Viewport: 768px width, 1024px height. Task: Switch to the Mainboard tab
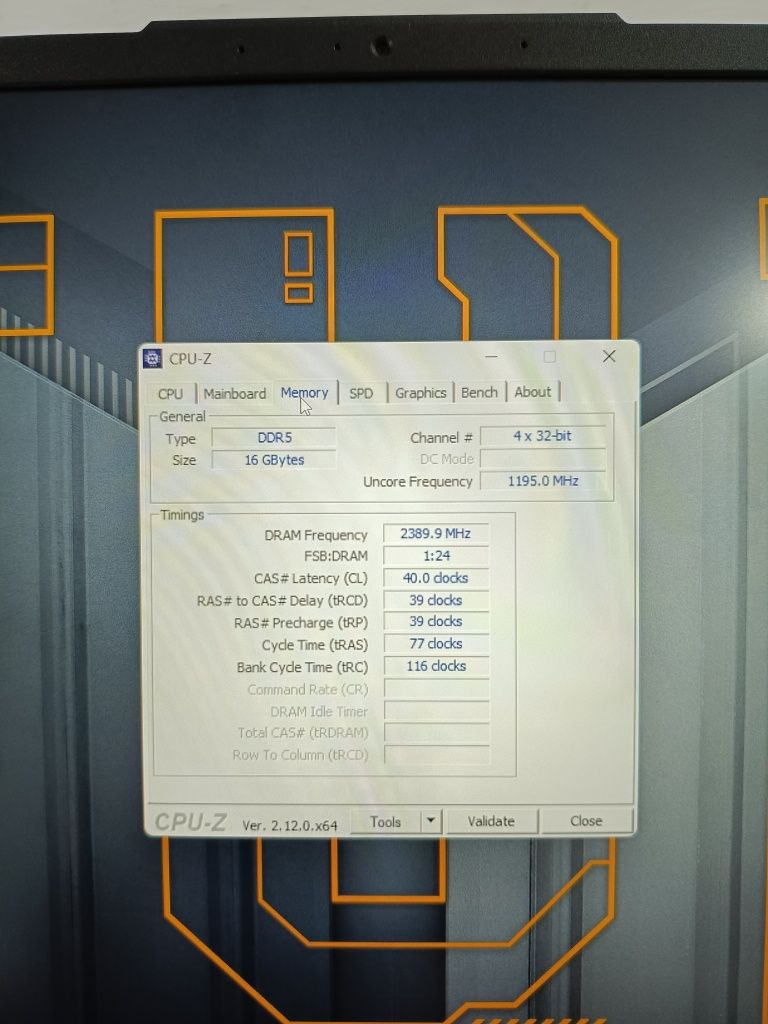click(234, 394)
